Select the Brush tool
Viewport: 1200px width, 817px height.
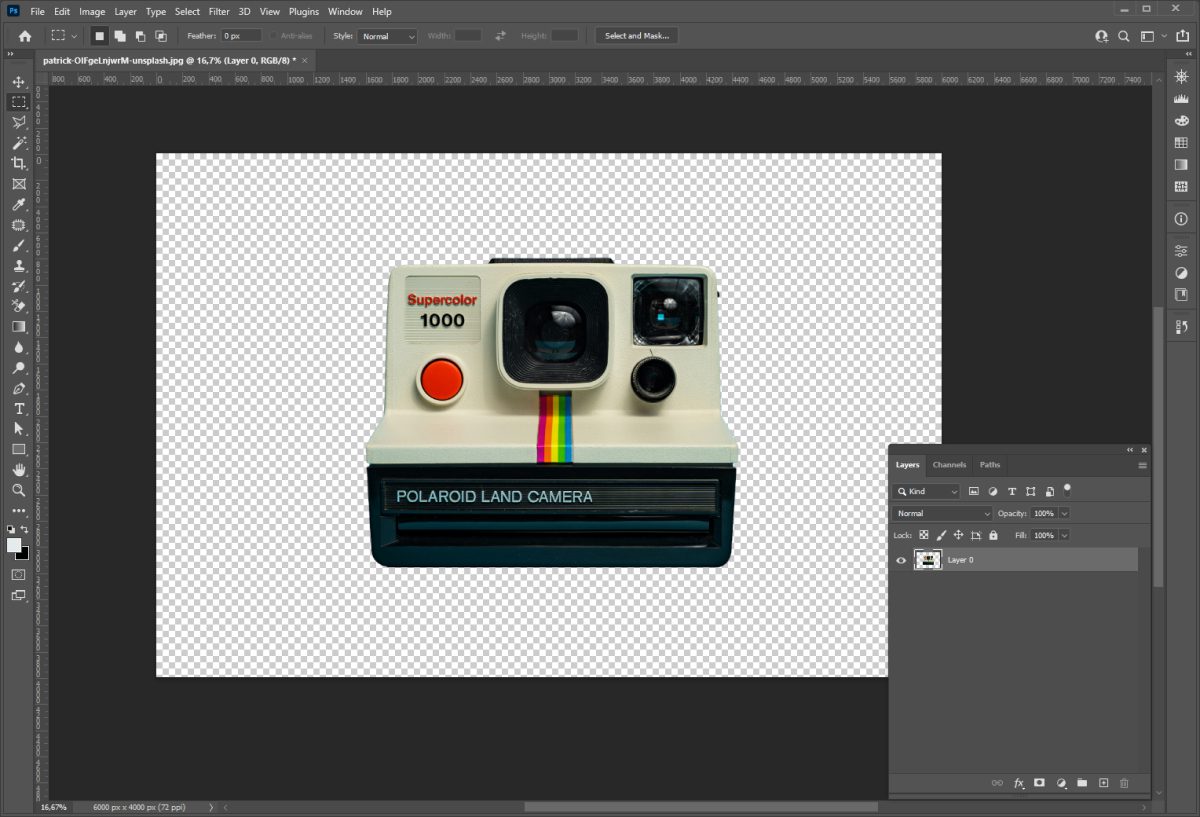18,245
